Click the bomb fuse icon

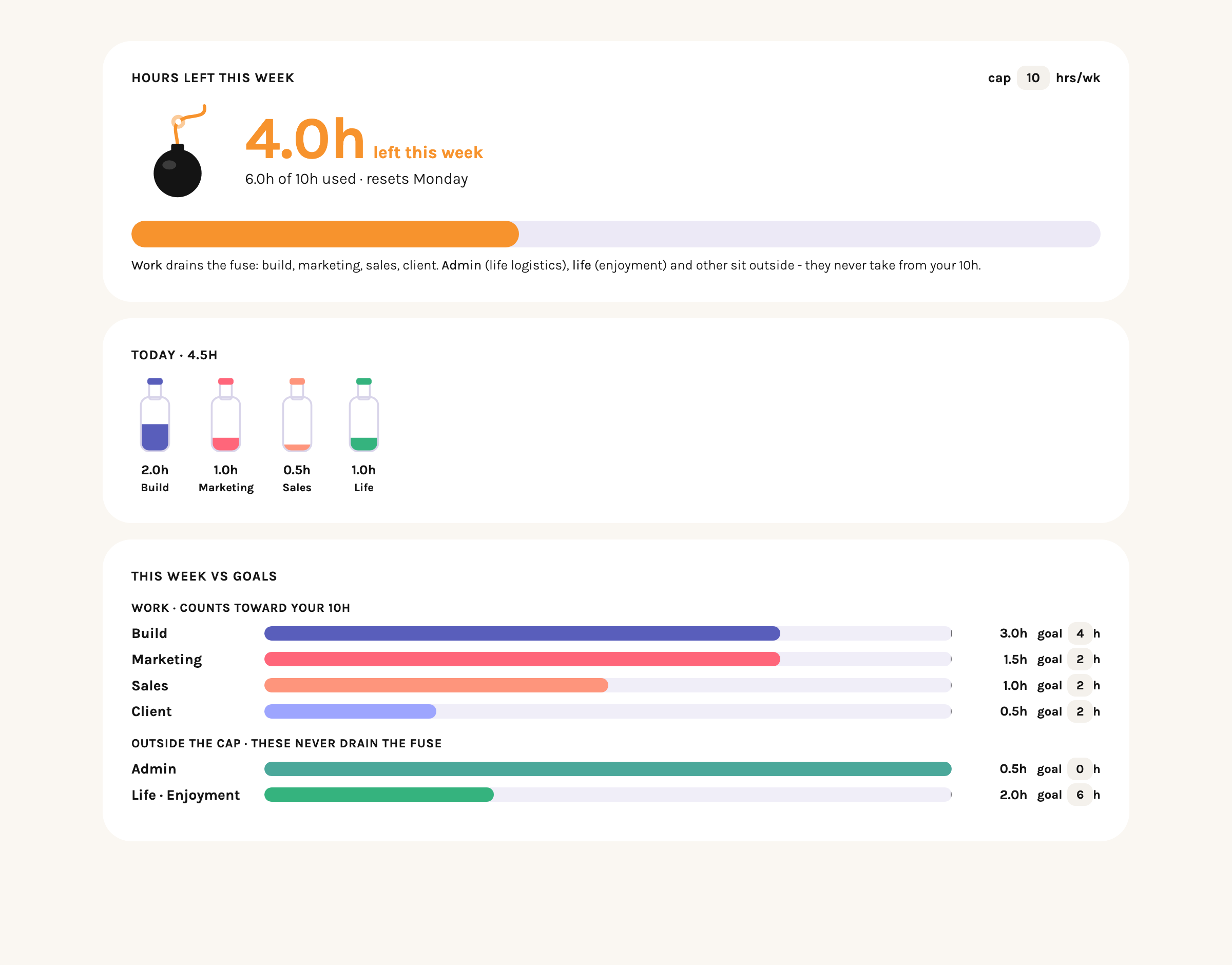click(x=180, y=151)
